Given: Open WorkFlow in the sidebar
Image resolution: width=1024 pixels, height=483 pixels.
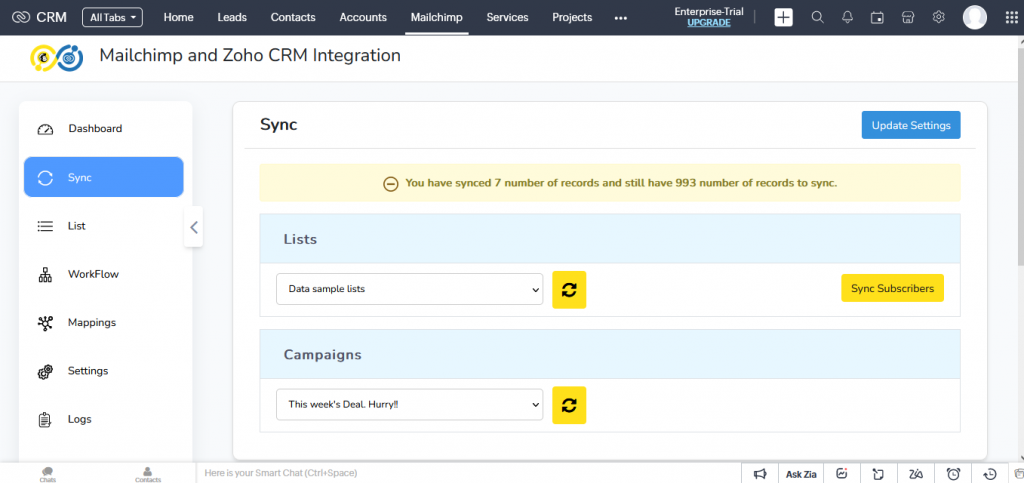Looking at the screenshot, I should pos(103,274).
